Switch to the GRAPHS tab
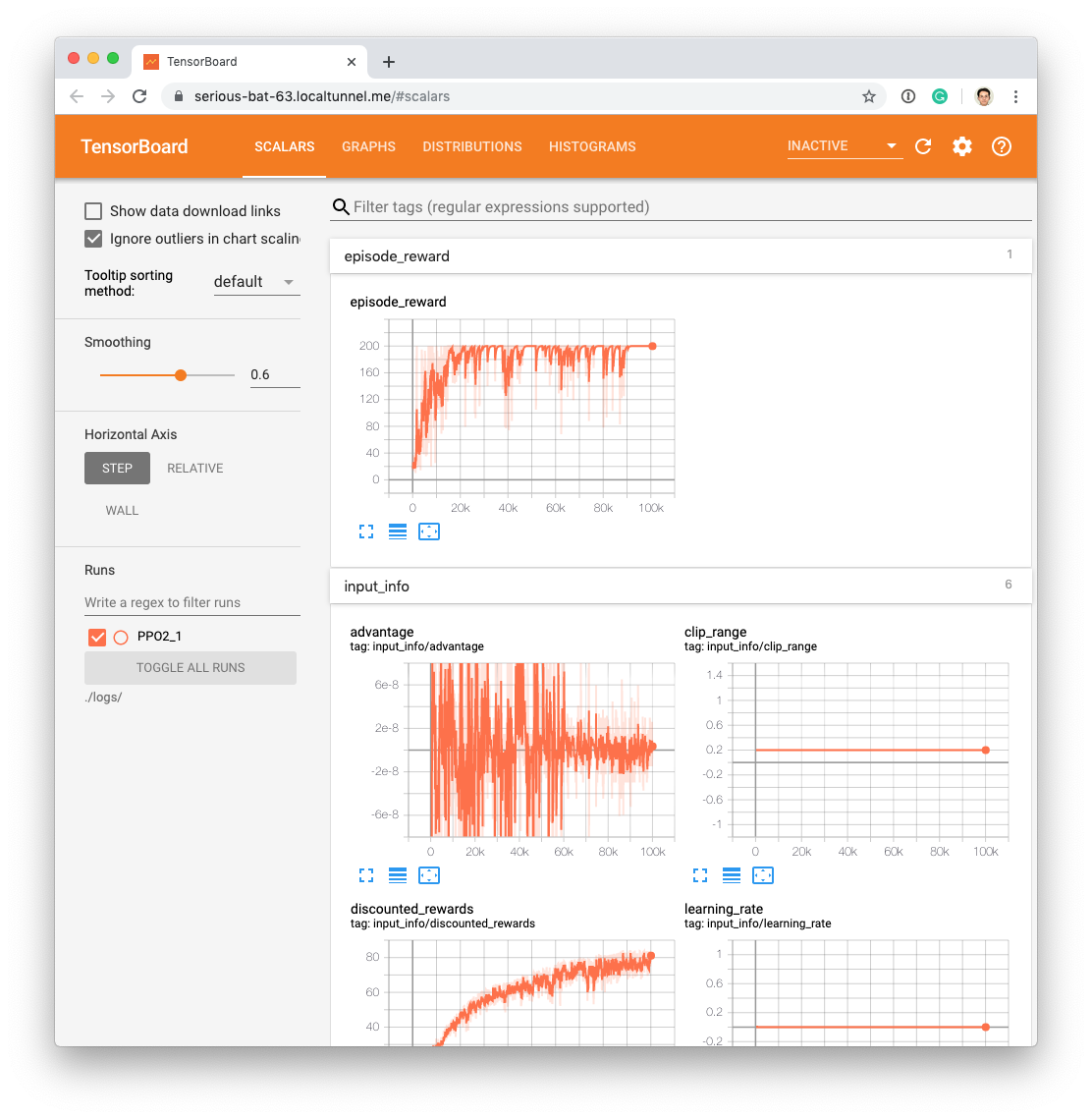 pyautogui.click(x=368, y=146)
